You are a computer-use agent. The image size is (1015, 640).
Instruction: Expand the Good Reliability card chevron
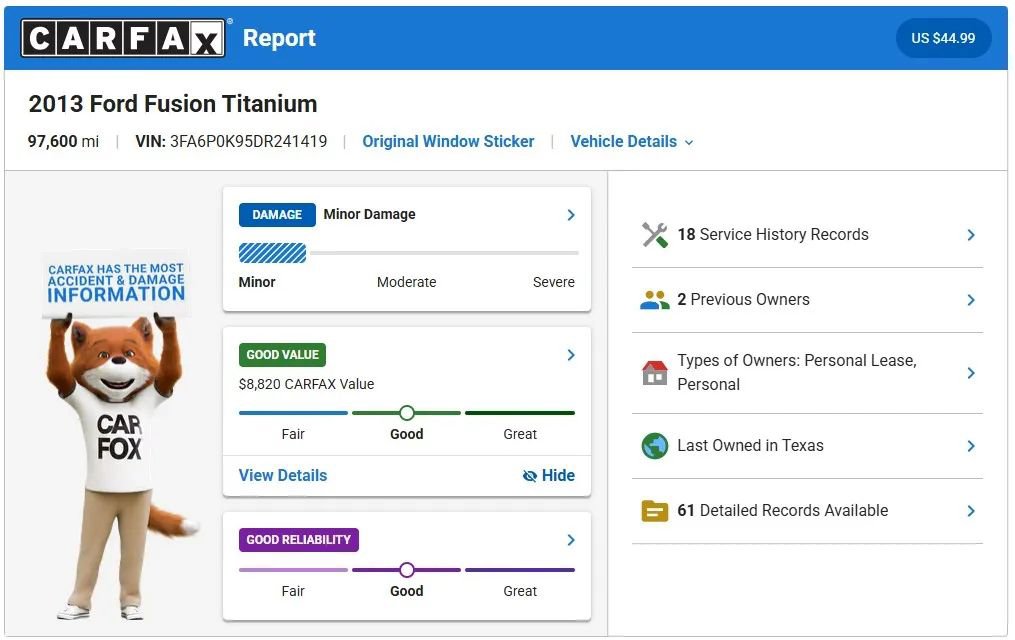[x=570, y=539]
